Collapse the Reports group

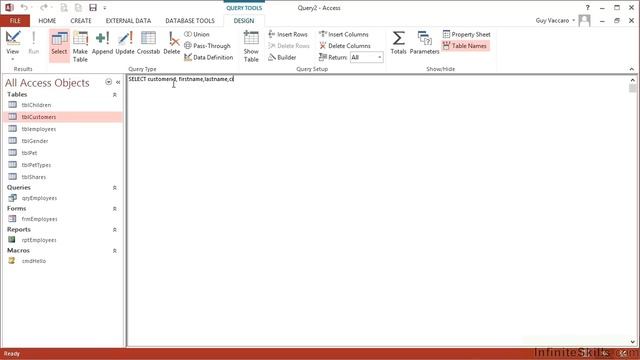tap(115, 230)
